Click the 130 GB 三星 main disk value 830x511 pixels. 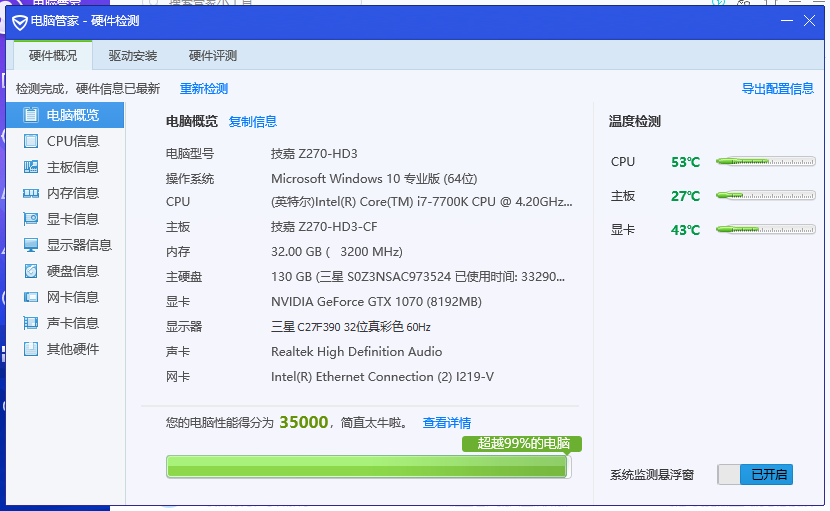coord(418,277)
